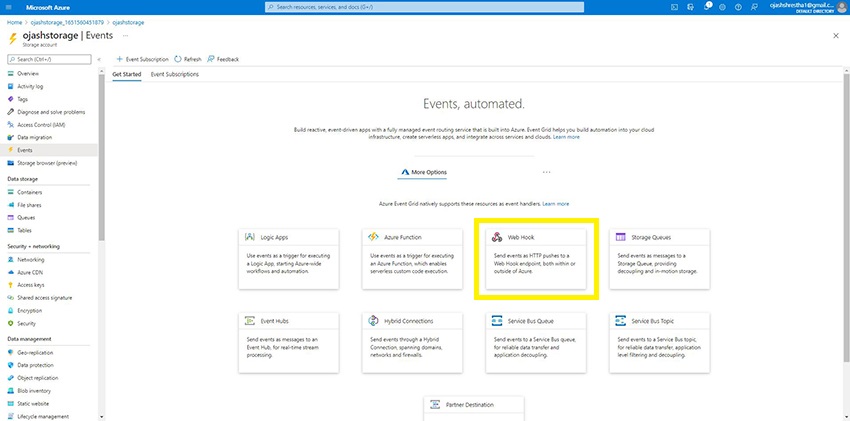Image resolution: width=850 pixels, height=421 pixels.
Task: Switch to the Get Started tab
Action: [x=127, y=74]
